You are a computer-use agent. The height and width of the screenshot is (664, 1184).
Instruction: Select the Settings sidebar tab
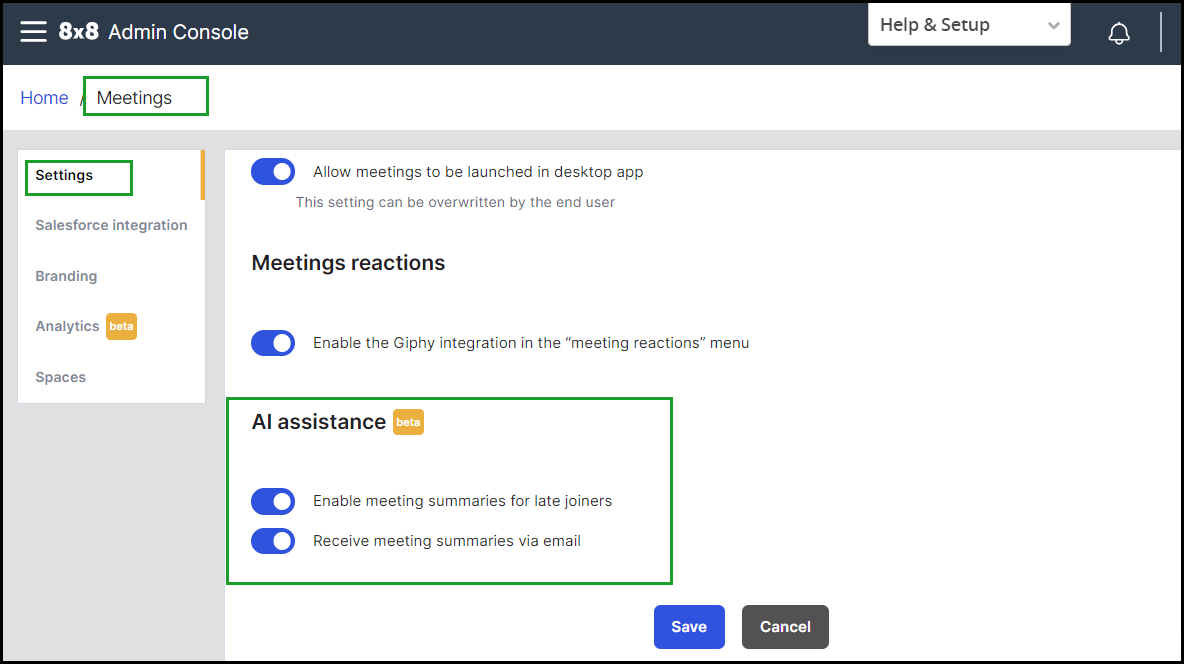point(64,175)
